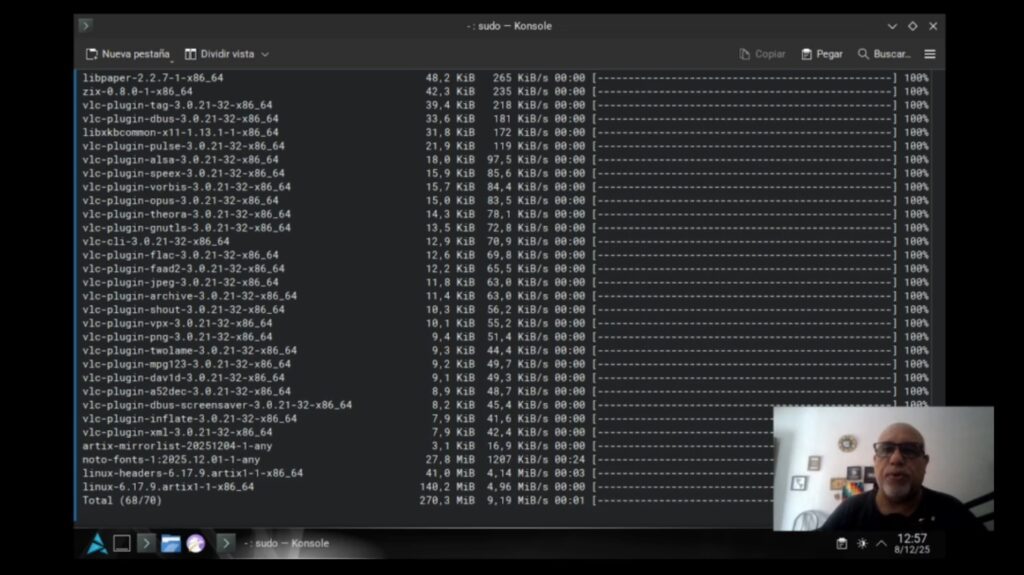
Task: Select the sudo — Konsole taskbar entry
Action: click(x=274, y=544)
